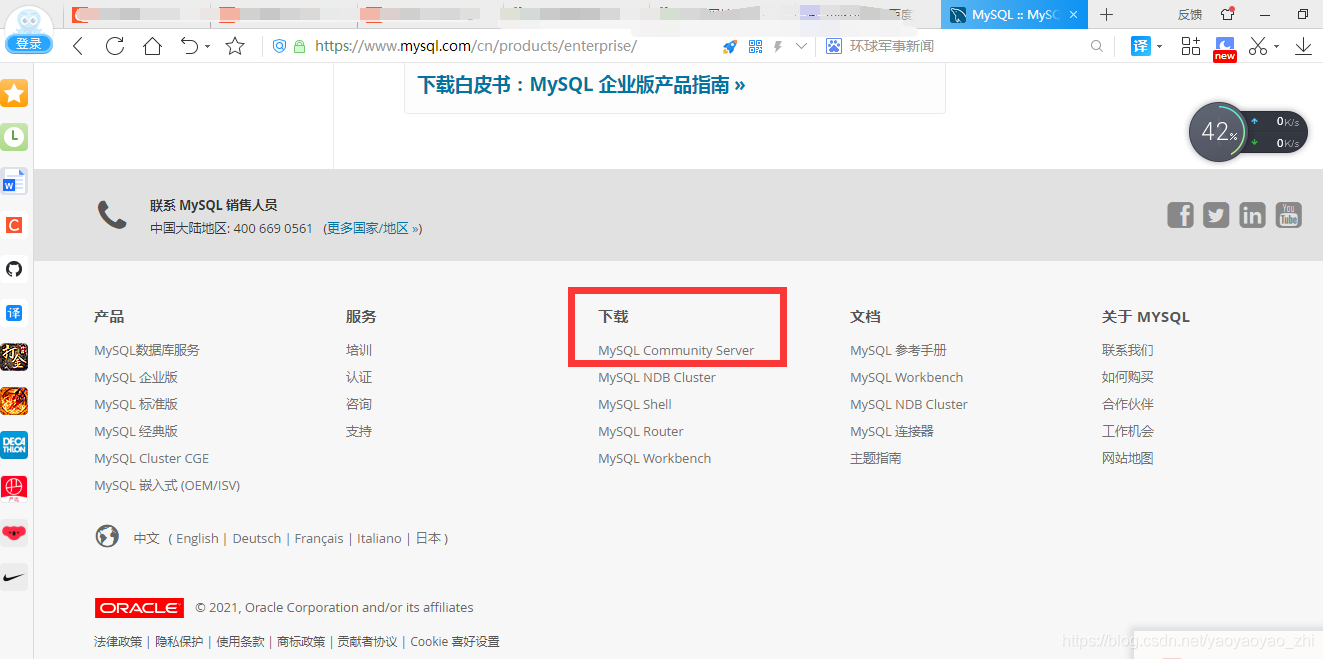Click the rocket speed-up icon in address bar
Image resolution: width=1323 pixels, height=659 pixels.
pyautogui.click(x=730, y=46)
